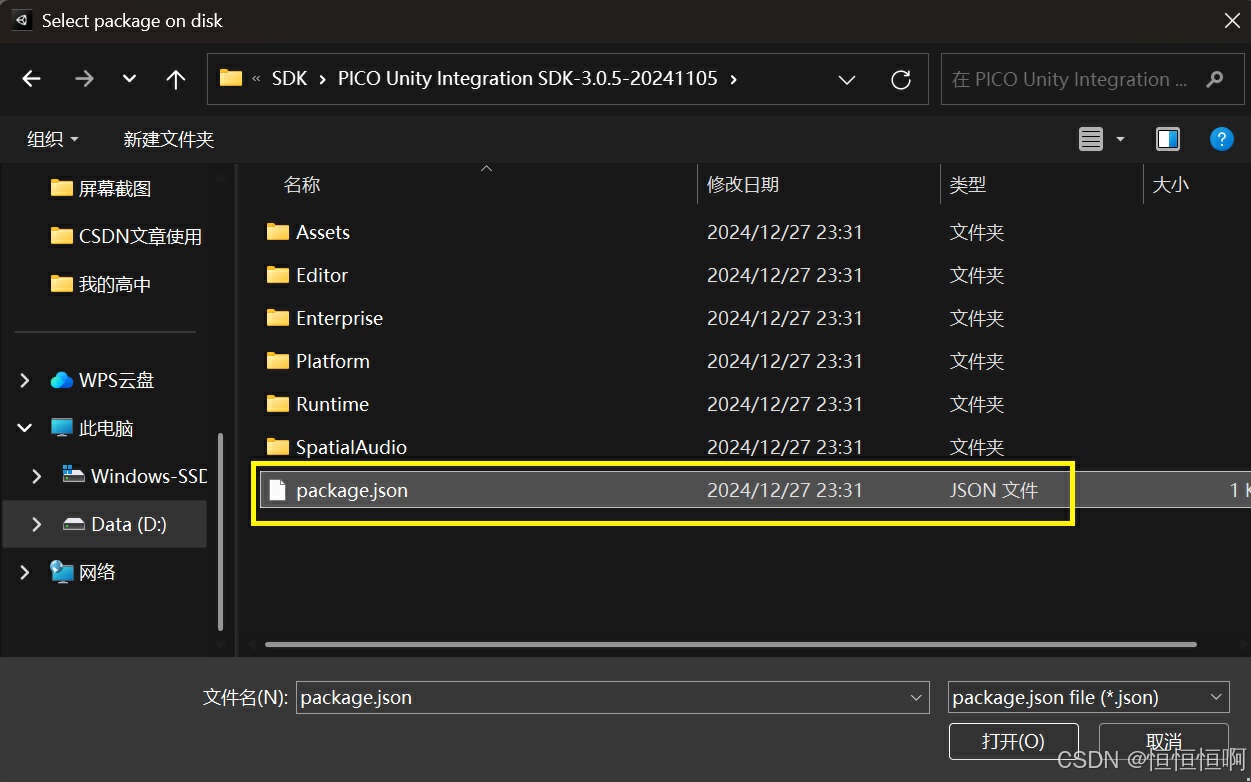Screen dimensions: 1251x782
Task: Select the Platform folder
Action: point(333,361)
